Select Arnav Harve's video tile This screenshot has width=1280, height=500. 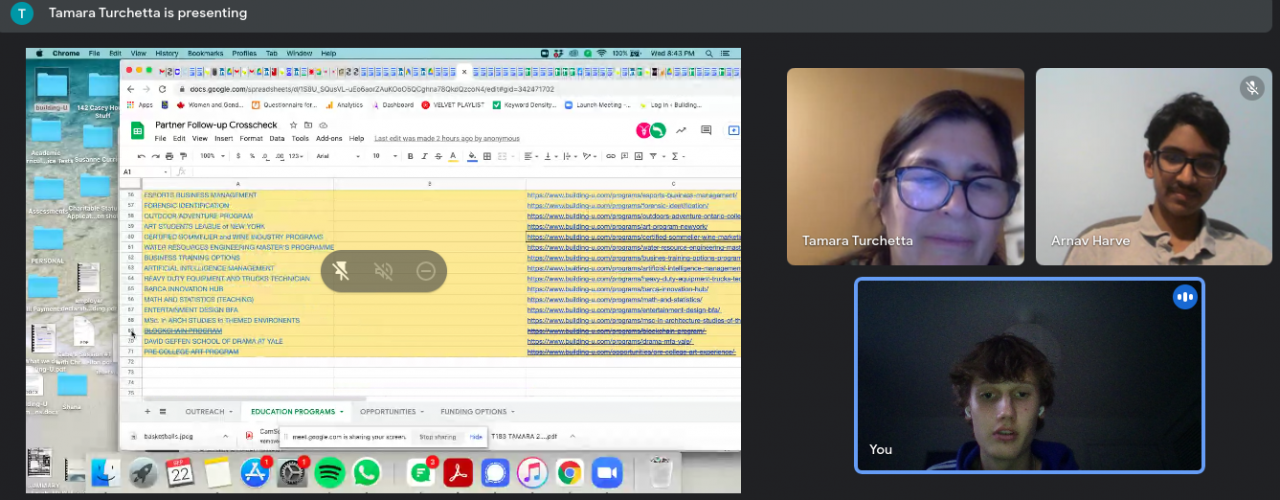(x=1153, y=166)
